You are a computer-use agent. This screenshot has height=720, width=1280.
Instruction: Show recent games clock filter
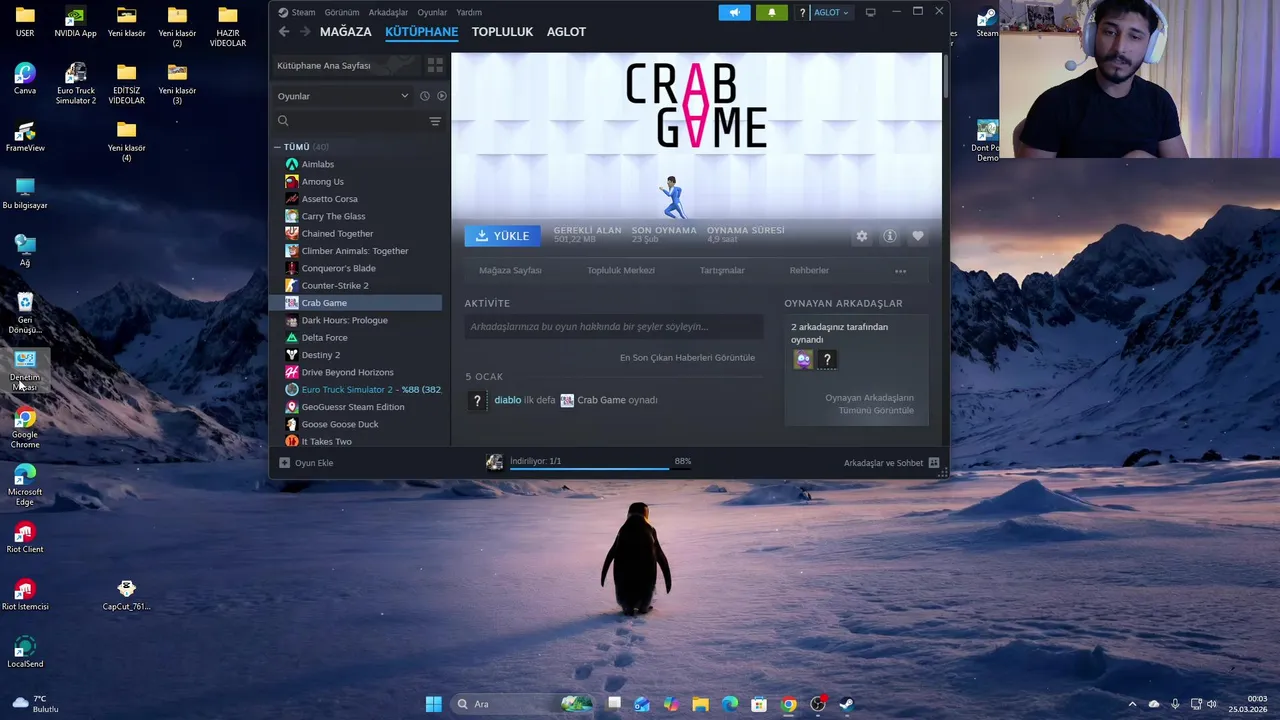pyautogui.click(x=424, y=96)
